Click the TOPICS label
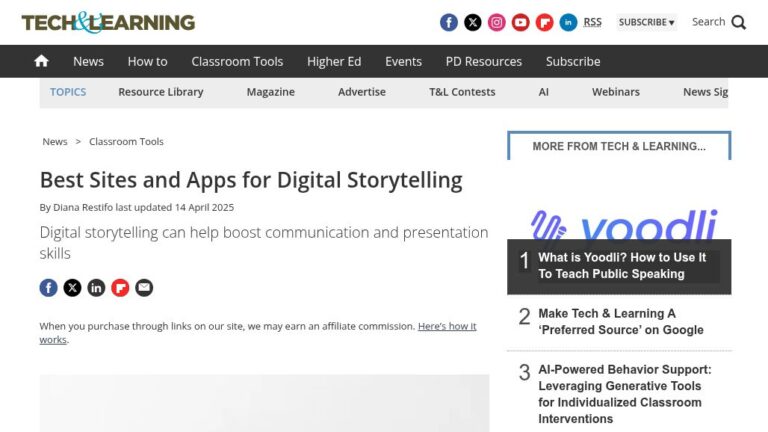The height and width of the screenshot is (432, 768). click(68, 92)
